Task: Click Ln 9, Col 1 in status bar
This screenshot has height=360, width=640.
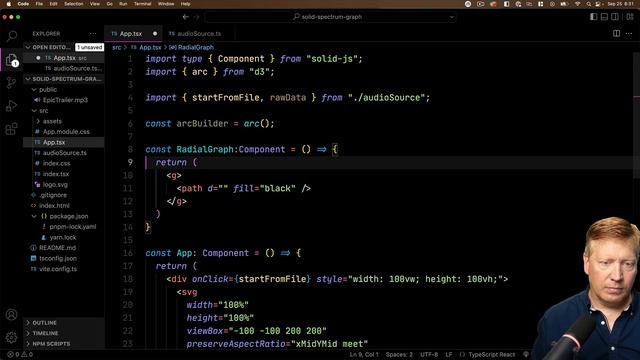Action: click(364, 355)
